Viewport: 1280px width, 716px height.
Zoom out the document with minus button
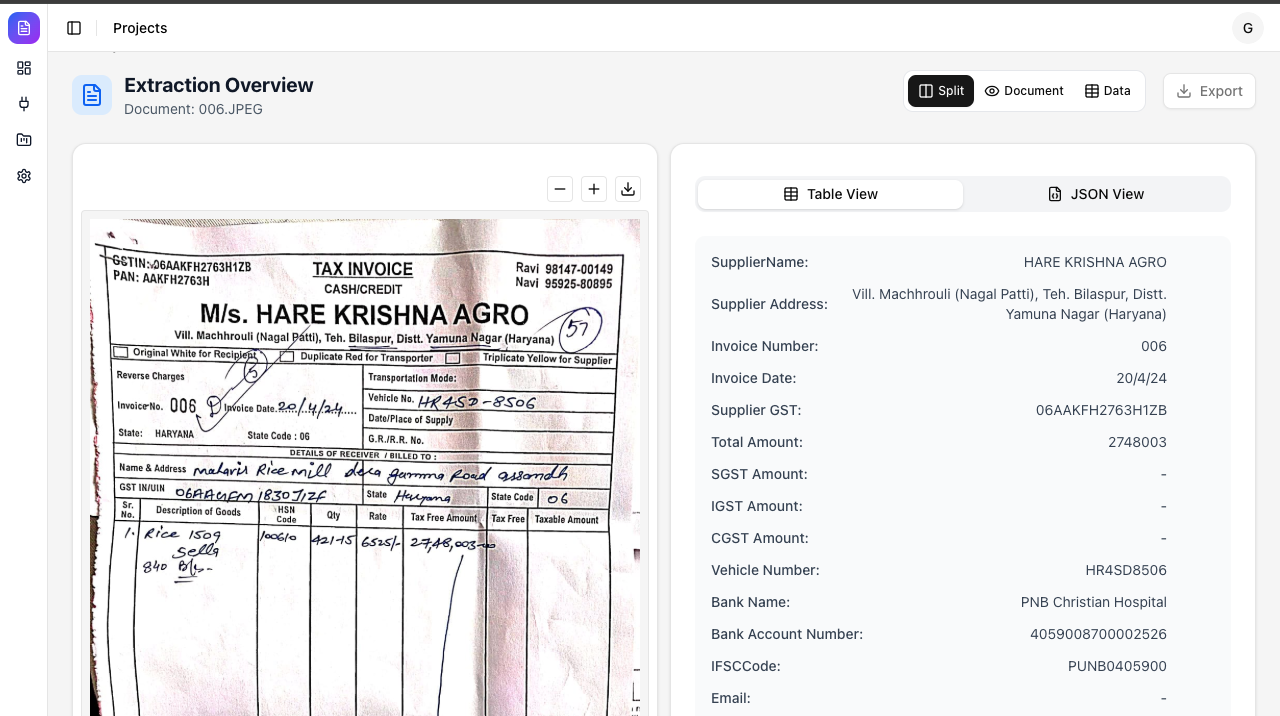click(x=560, y=189)
